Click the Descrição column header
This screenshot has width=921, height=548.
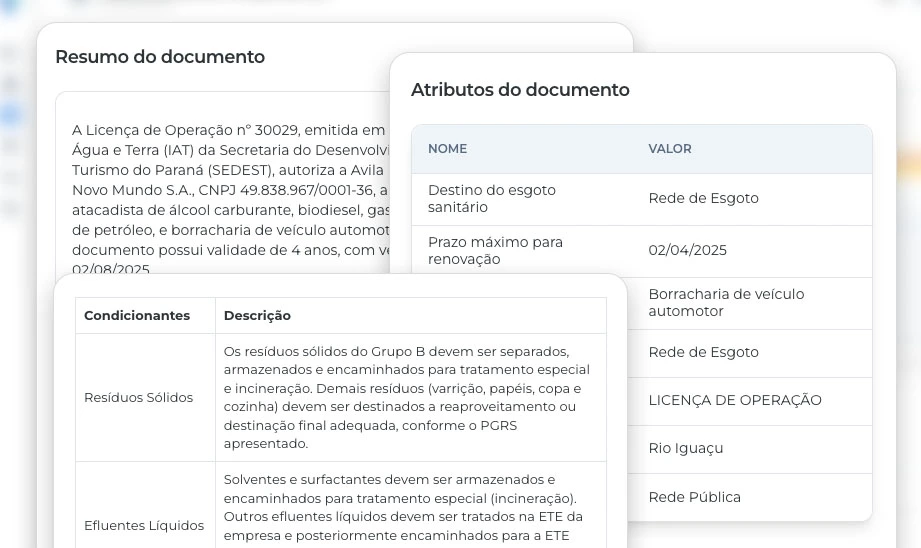coord(257,315)
